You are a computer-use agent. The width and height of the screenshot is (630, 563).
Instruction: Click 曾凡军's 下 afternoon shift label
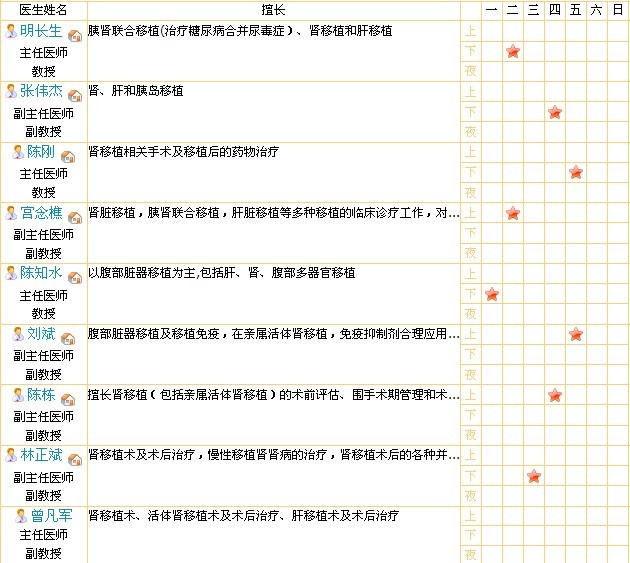tap(470, 535)
